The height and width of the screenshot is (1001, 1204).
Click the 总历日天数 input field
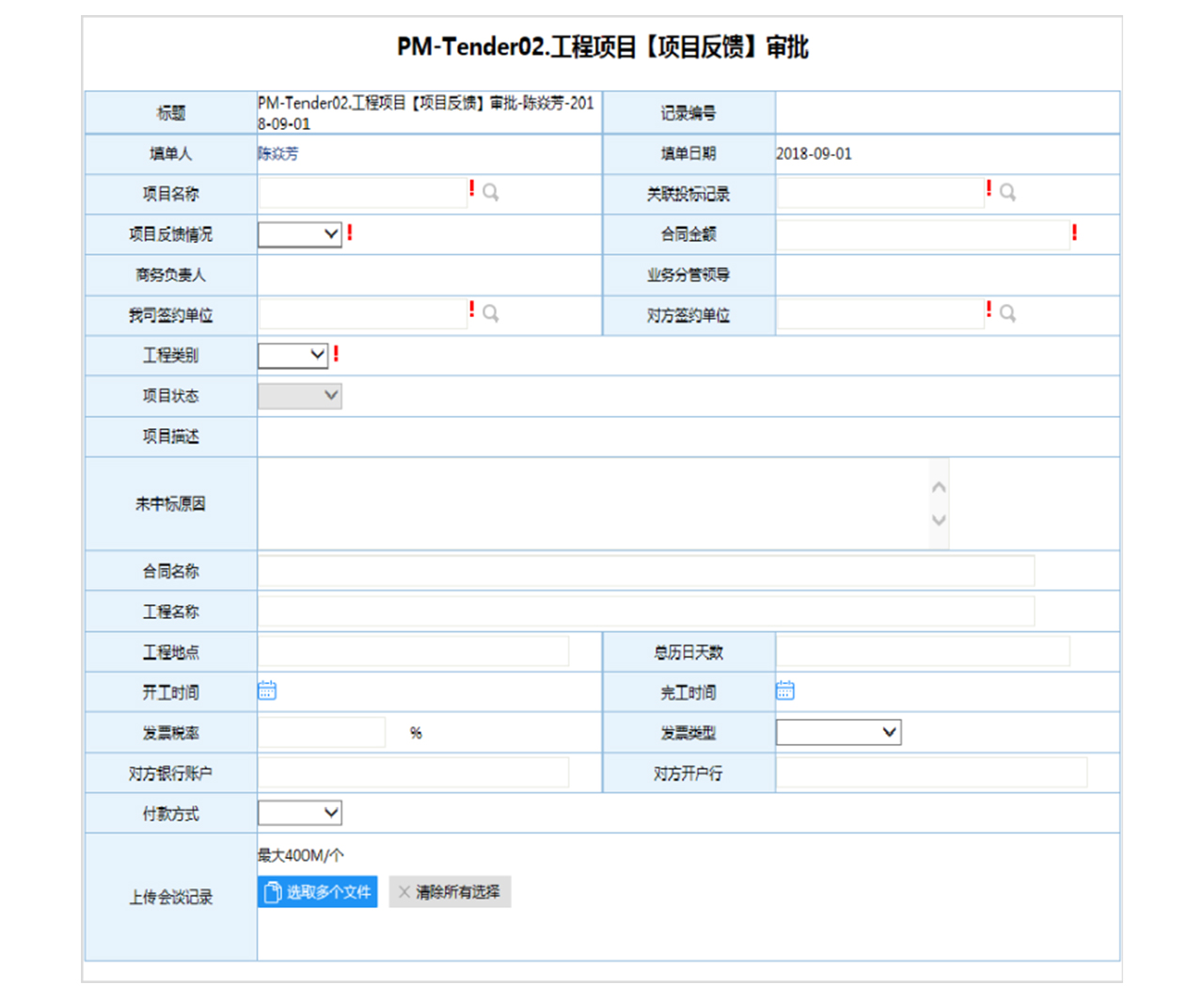923,651
